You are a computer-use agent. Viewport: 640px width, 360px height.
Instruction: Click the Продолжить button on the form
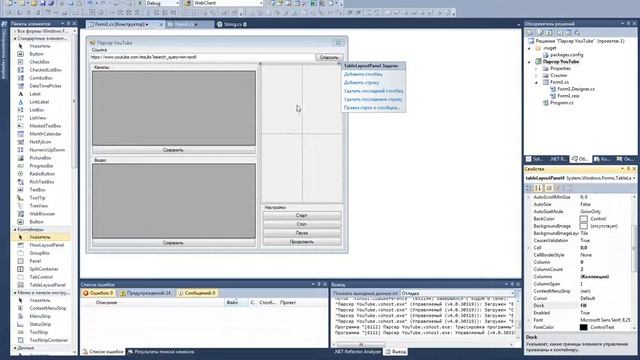[x=302, y=242]
